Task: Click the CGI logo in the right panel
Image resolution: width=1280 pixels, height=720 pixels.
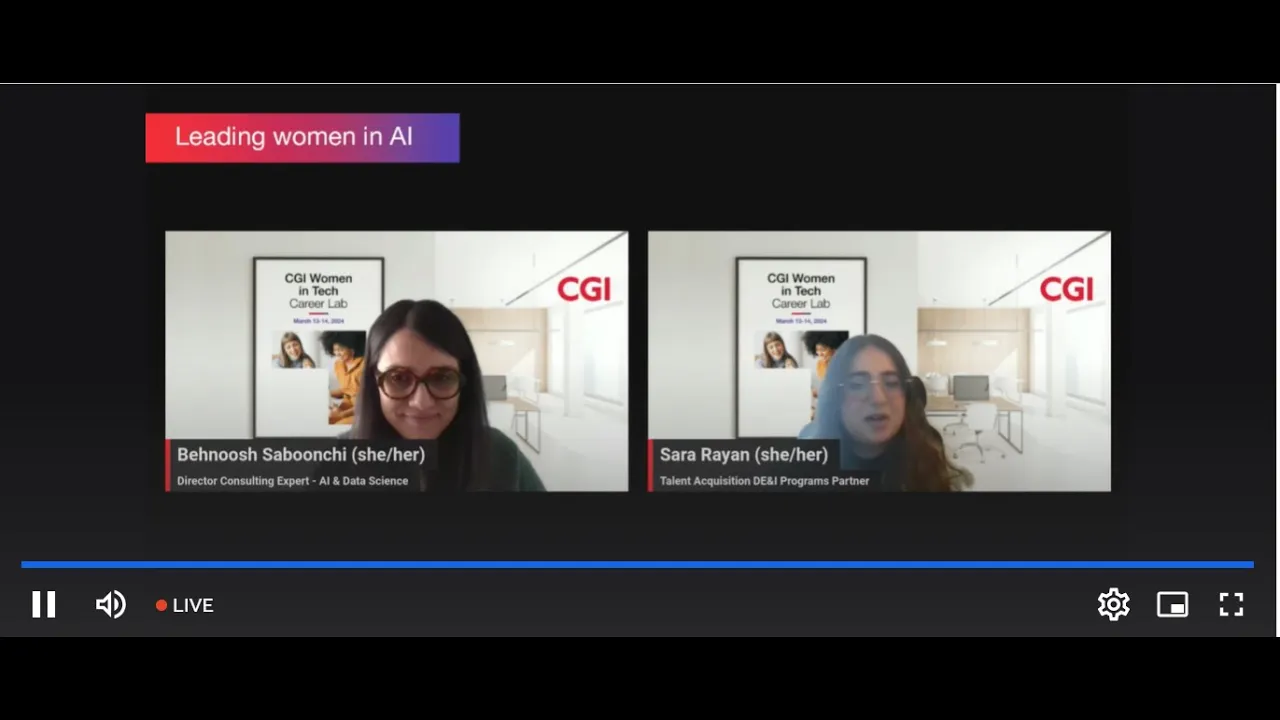Action: [x=1066, y=289]
